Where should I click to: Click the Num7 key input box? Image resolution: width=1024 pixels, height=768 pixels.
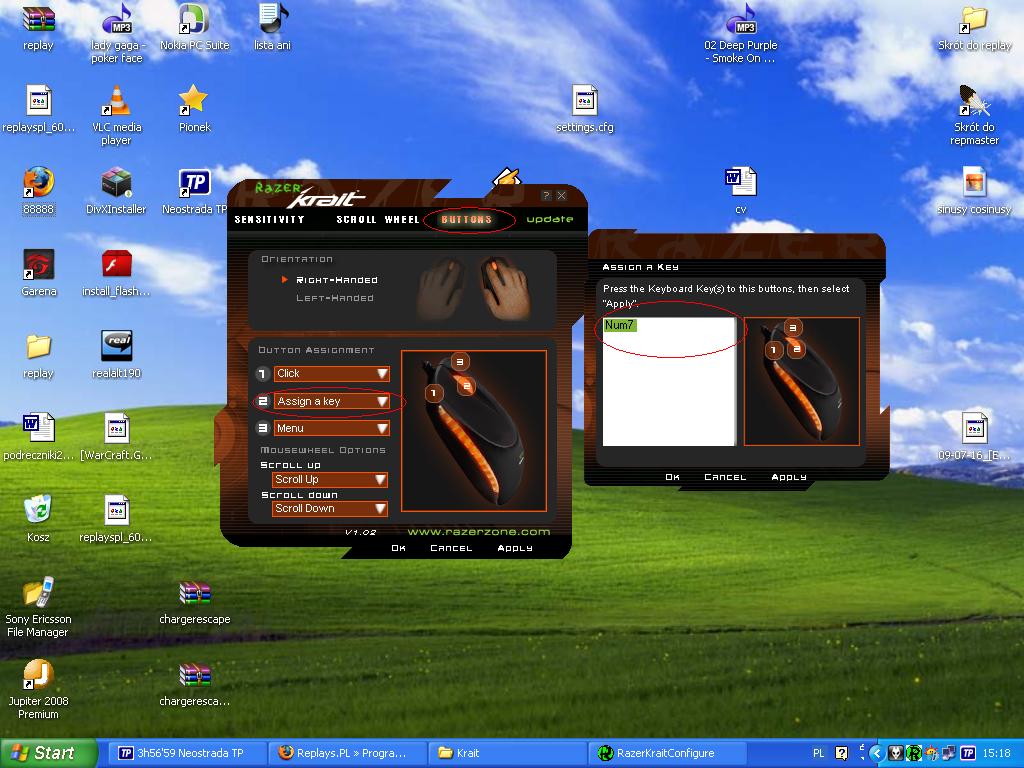pos(668,380)
